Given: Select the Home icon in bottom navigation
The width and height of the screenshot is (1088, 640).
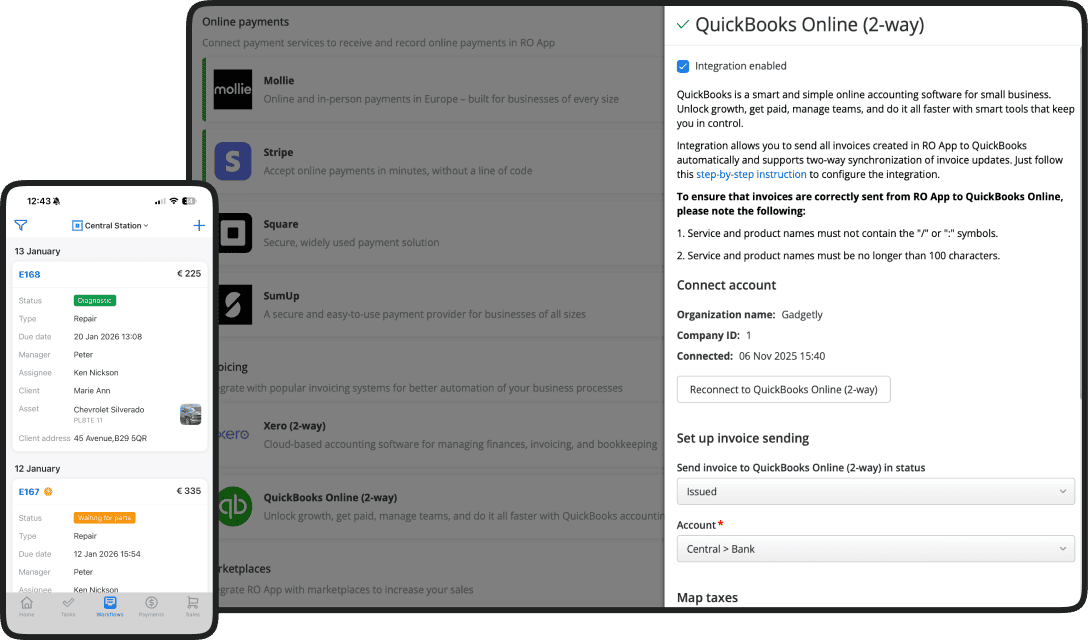Looking at the screenshot, I should click(26, 605).
